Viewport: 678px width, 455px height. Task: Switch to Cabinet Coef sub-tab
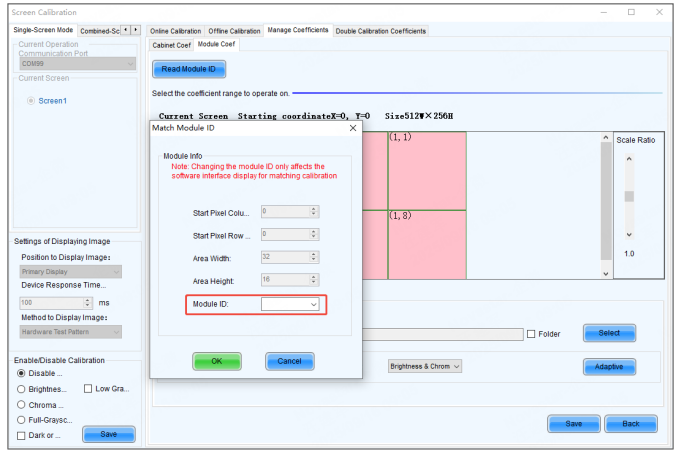pyautogui.click(x=171, y=45)
